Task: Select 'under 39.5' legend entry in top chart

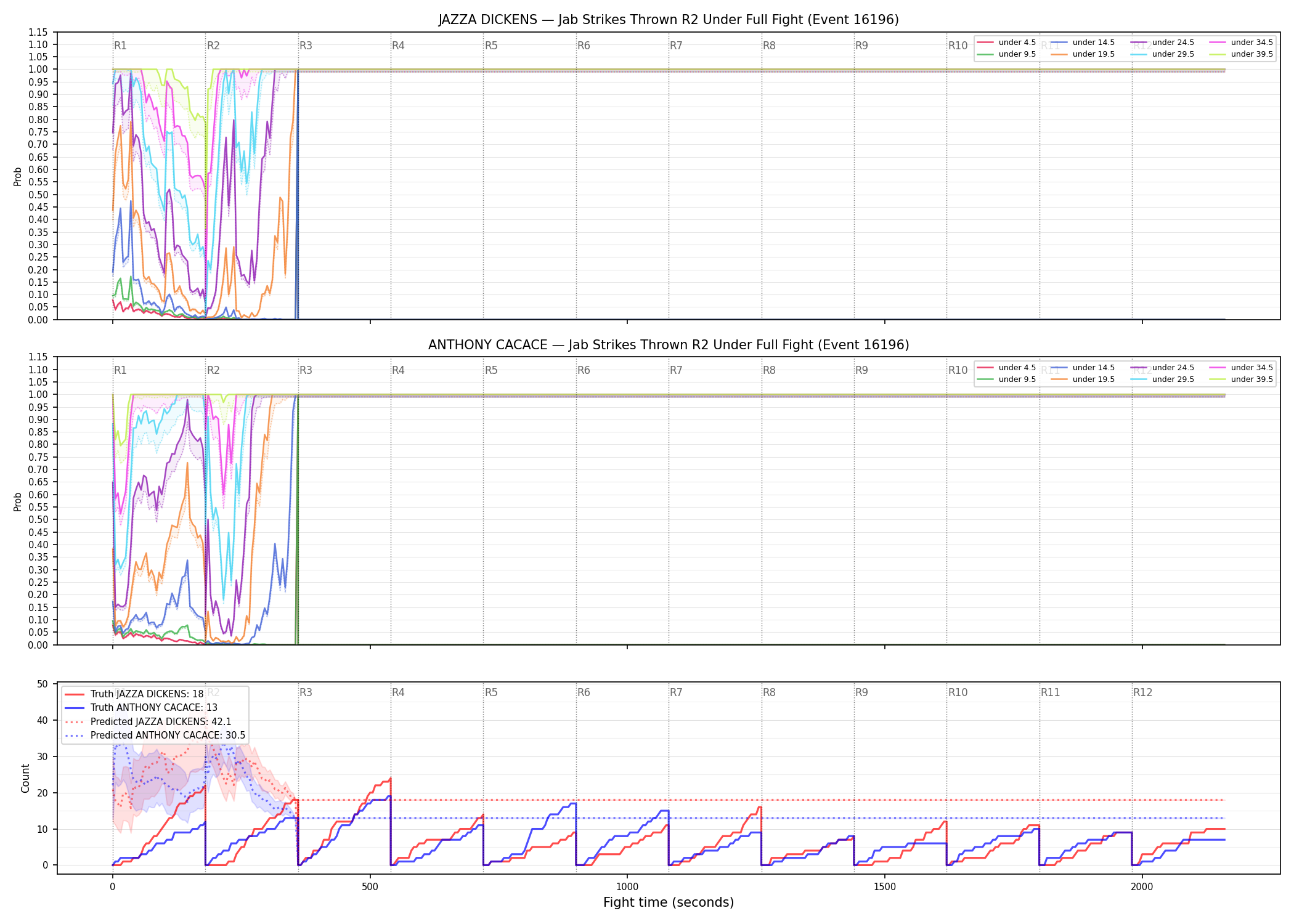Action: (1241, 54)
